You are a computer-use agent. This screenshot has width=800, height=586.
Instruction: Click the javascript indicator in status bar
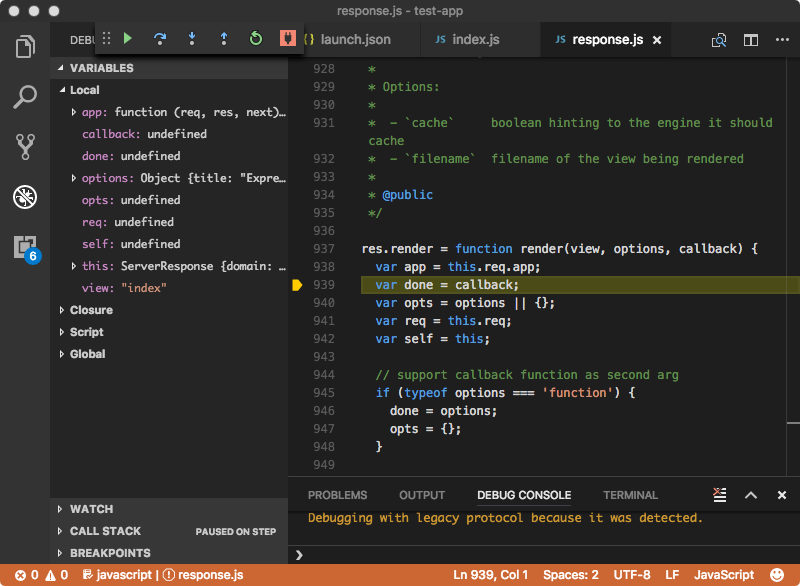tap(117, 575)
